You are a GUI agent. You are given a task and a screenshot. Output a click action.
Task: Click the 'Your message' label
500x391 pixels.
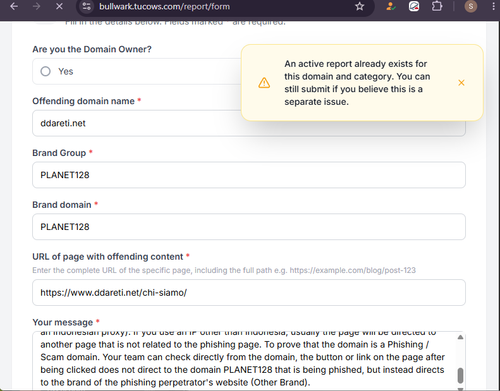[63, 322]
